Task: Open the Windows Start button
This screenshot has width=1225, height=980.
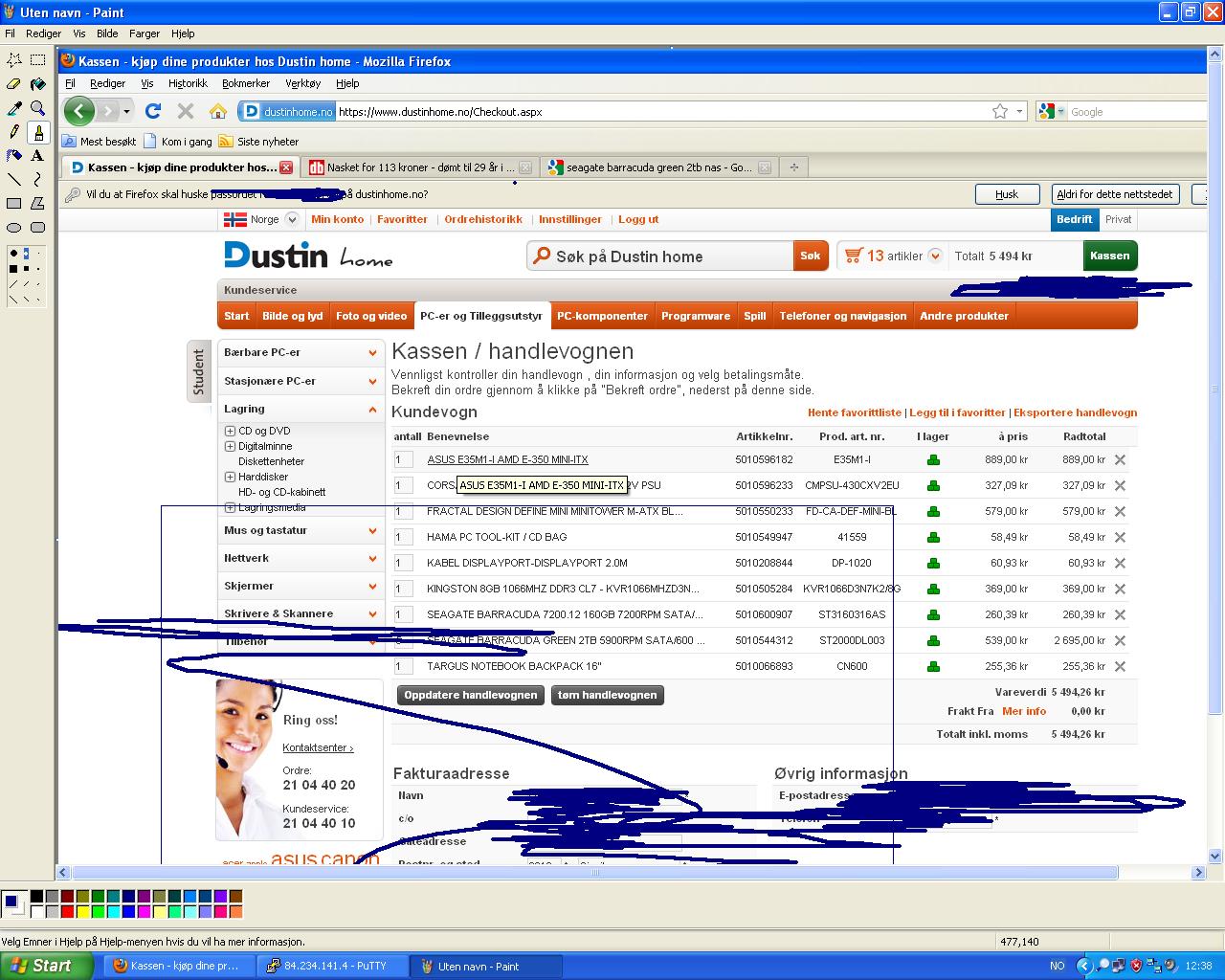Action: tap(46, 966)
